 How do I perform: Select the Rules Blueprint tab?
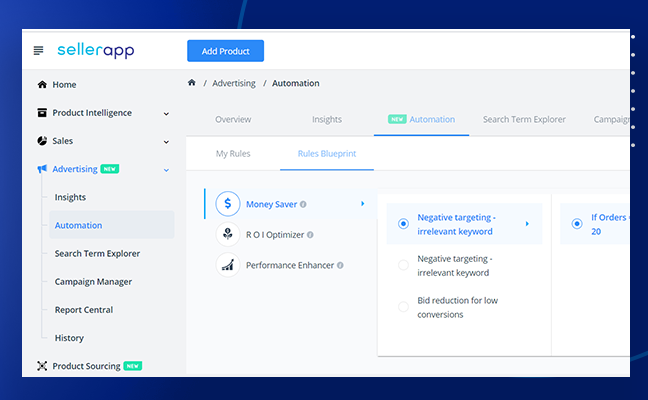click(326, 154)
